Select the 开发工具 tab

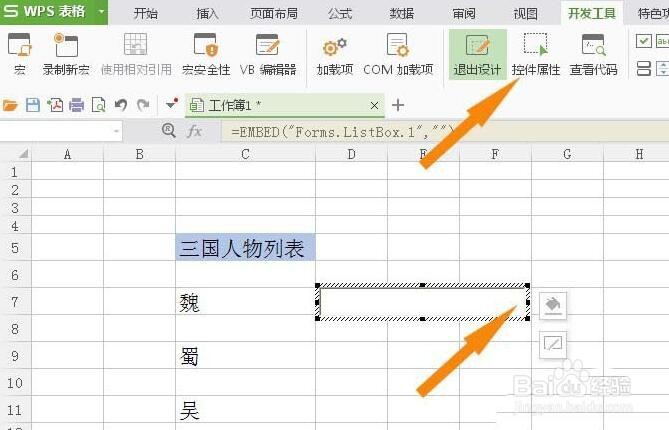pyautogui.click(x=592, y=14)
